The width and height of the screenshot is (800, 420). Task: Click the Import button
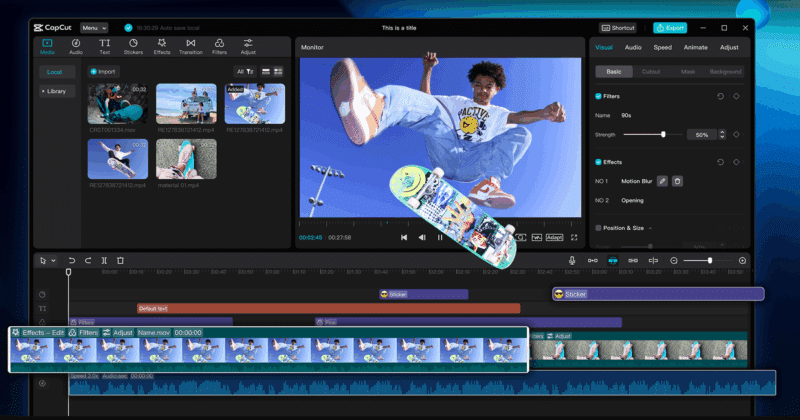pos(102,71)
